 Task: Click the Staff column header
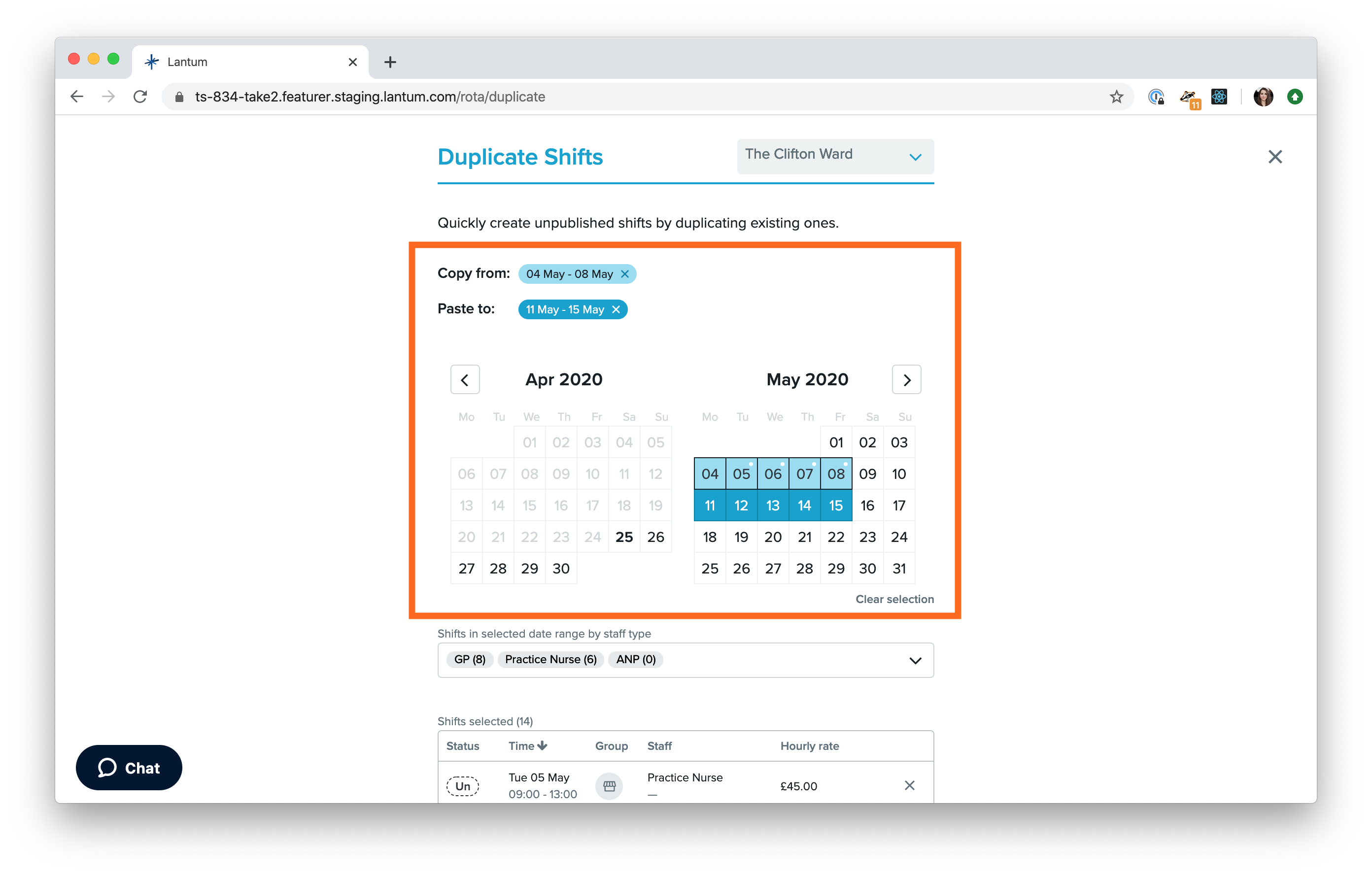659,745
